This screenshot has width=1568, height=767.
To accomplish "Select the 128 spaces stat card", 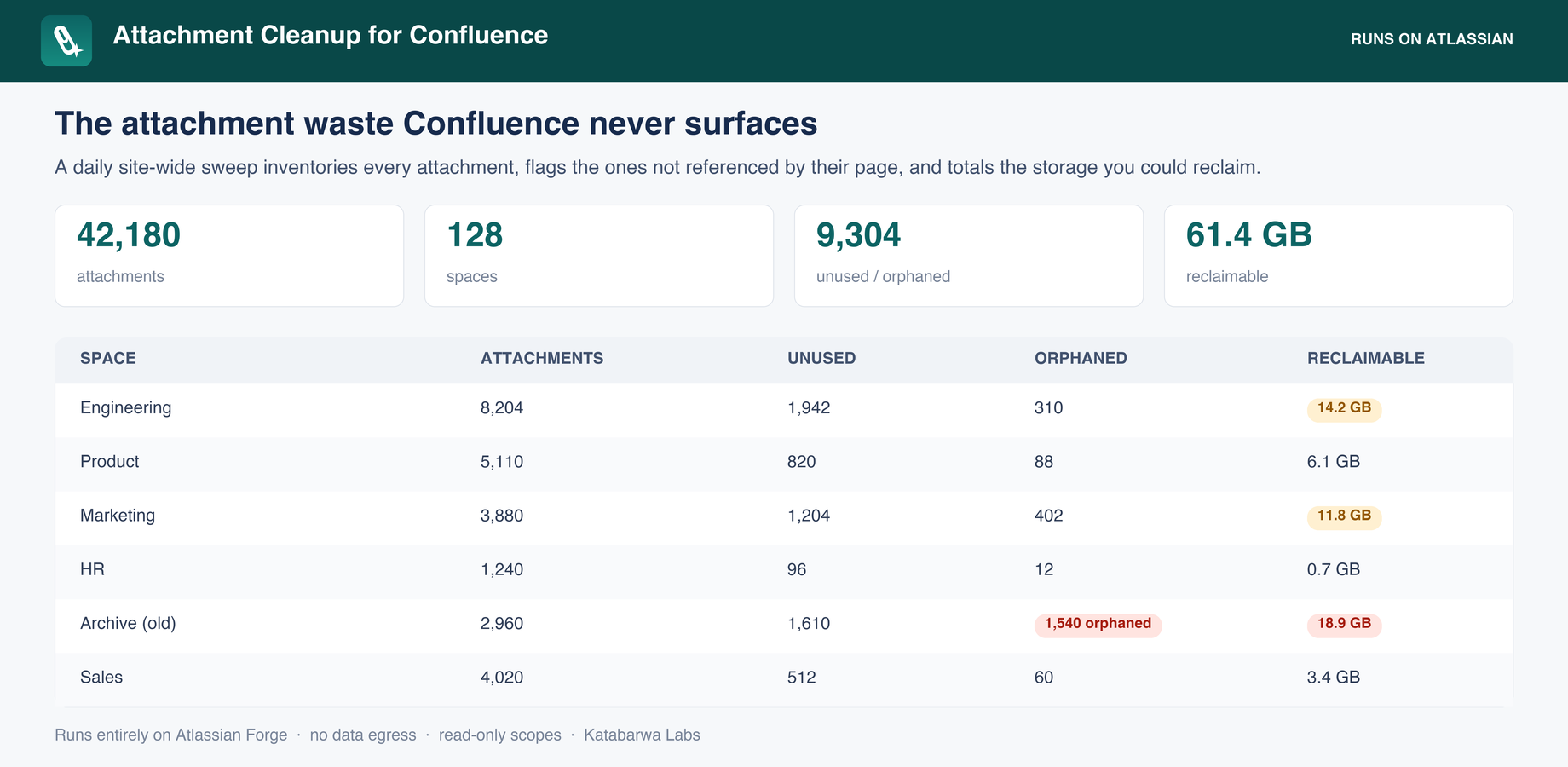I will (x=599, y=256).
